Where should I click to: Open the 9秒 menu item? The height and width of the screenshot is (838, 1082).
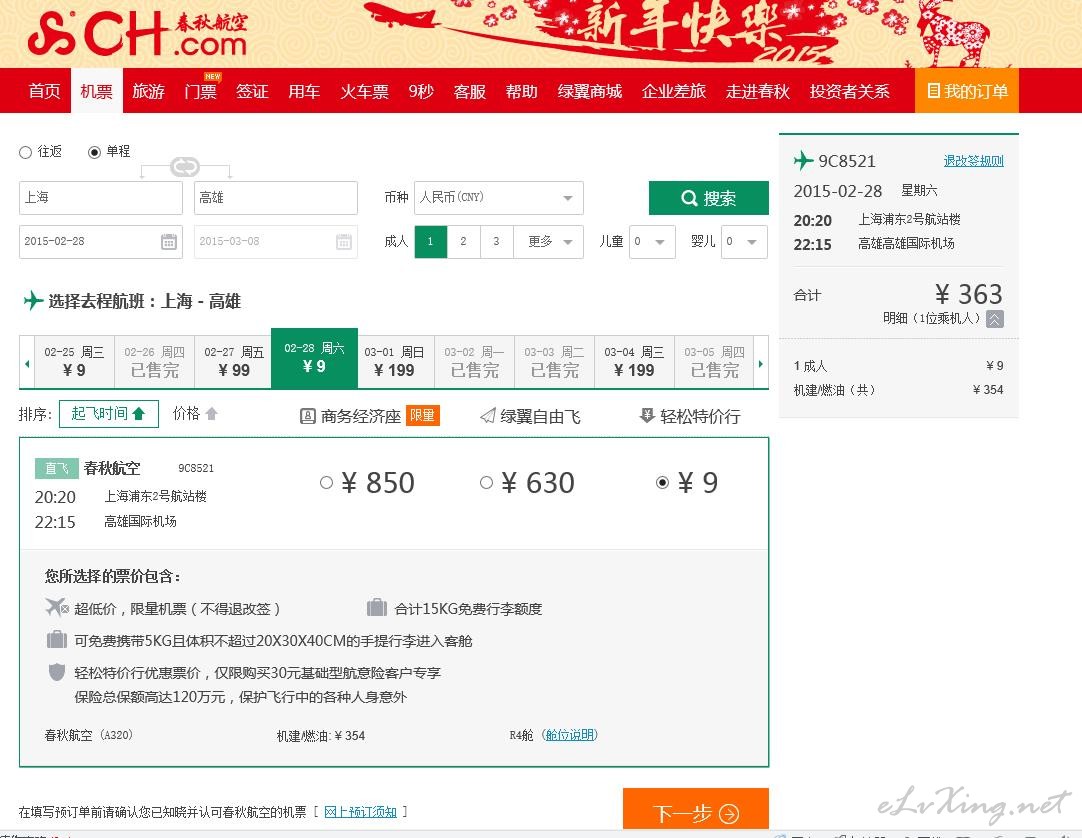[421, 91]
